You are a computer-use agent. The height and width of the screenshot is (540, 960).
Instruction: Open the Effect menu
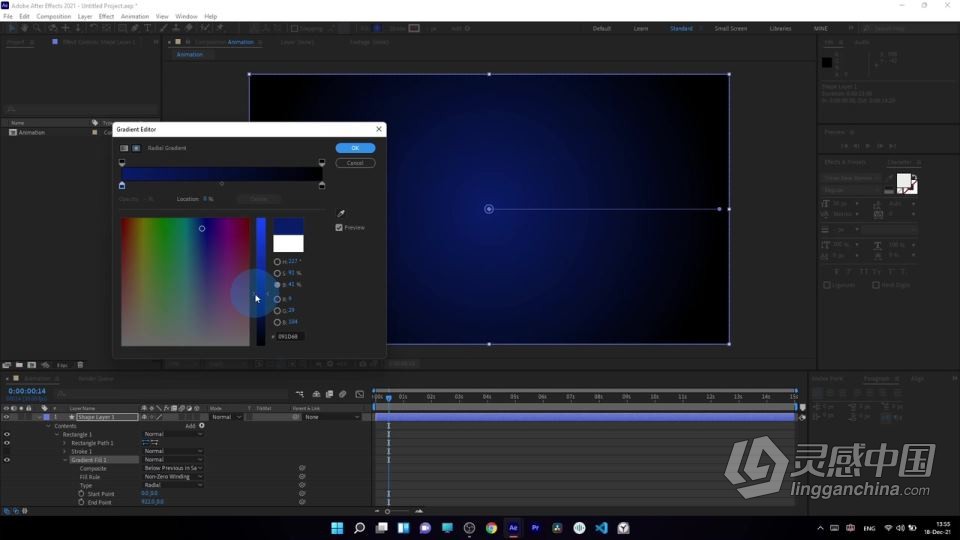point(106,17)
